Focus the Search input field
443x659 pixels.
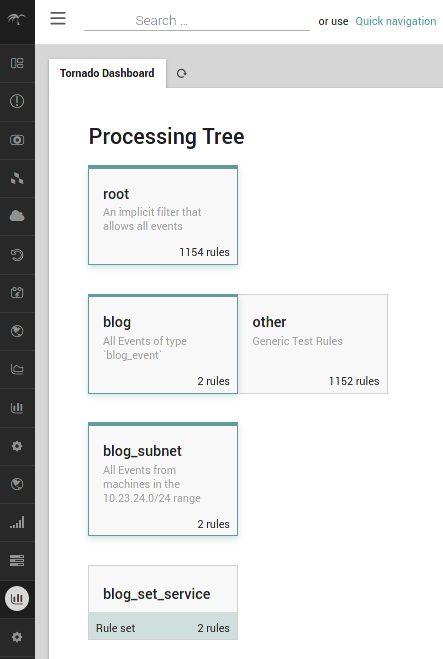point(197,21)
